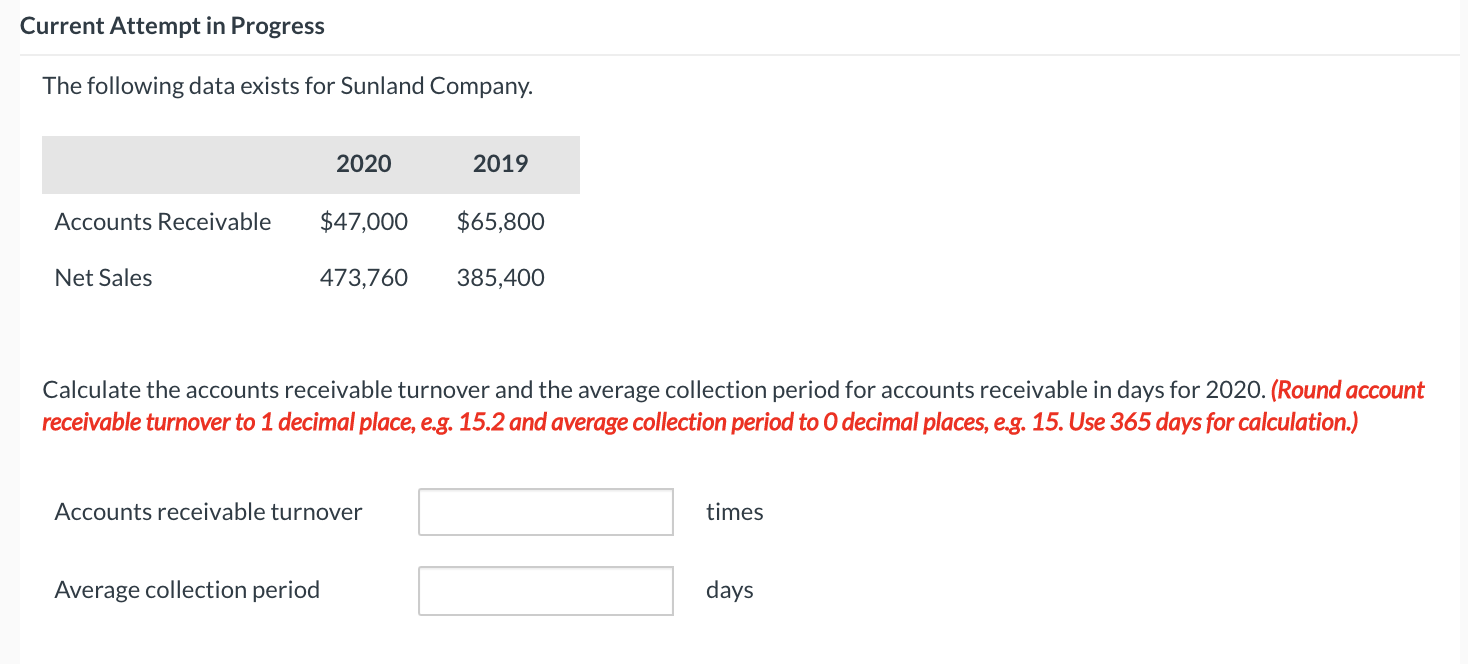Screen dimensions: 1468x664
Task: Select the 385,400 net sales figure
Action: click(x=500, y=277)
